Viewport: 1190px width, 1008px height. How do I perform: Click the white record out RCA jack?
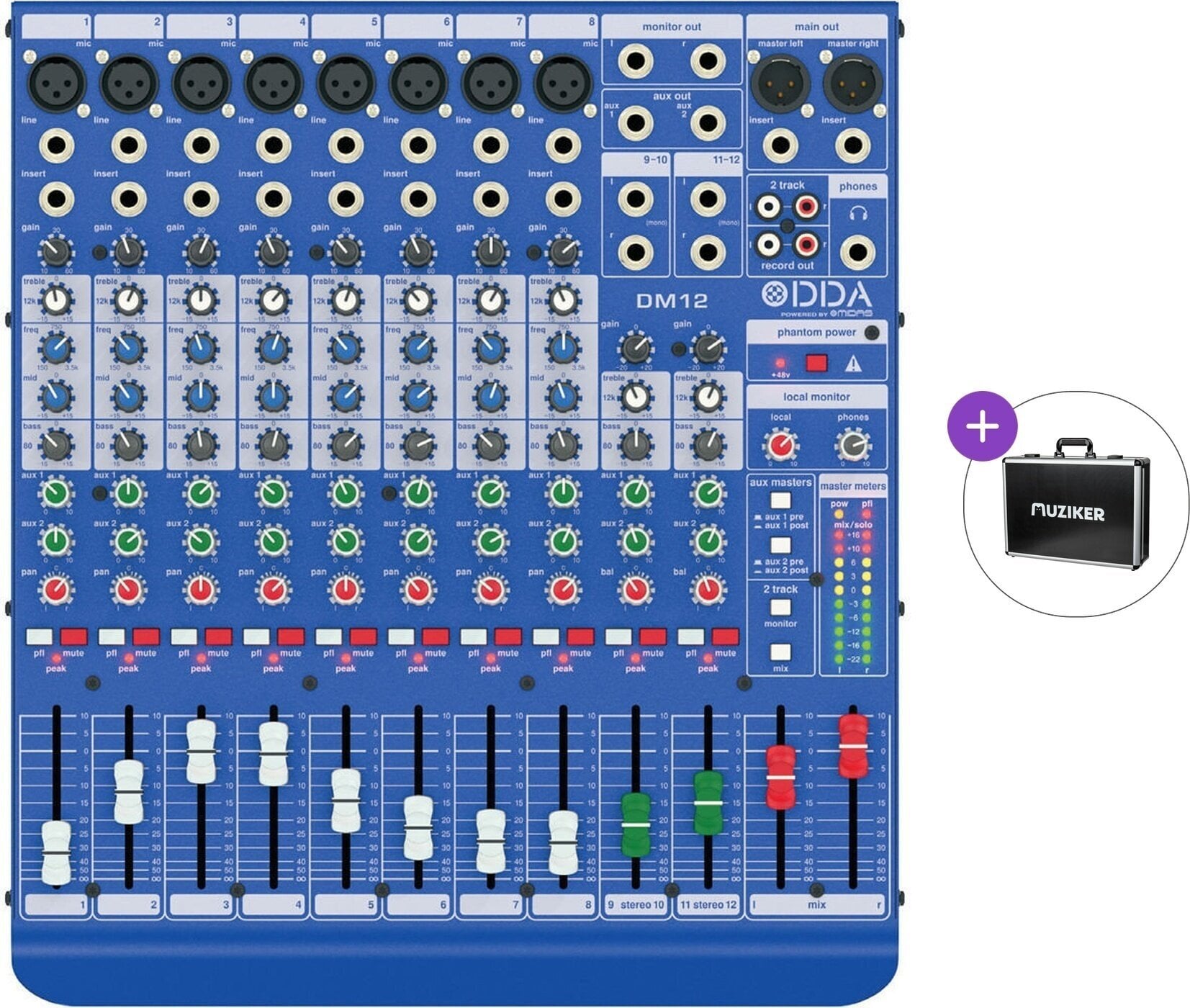pyautogui.click(x=769, y=245)
